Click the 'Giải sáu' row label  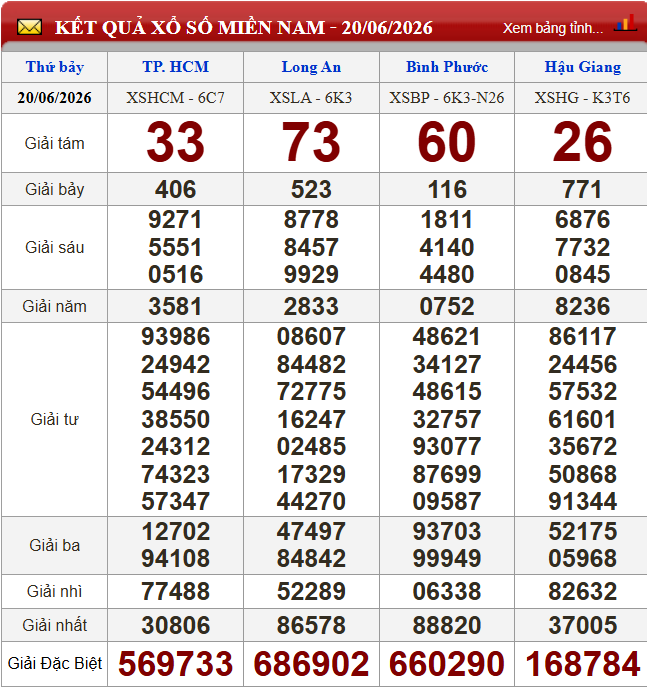click(54, 247)
